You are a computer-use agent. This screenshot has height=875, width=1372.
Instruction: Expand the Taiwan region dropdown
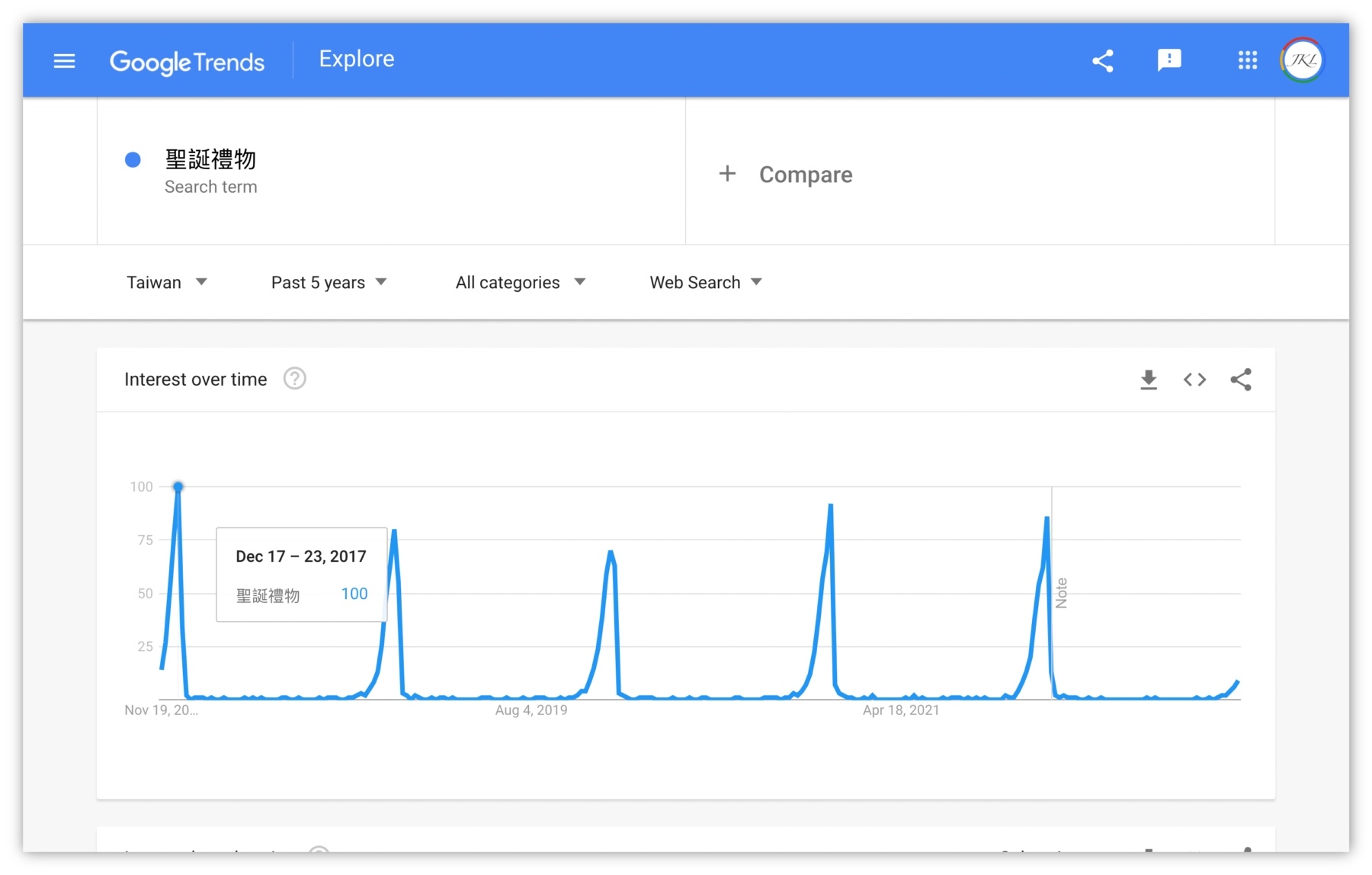point(166,283)
